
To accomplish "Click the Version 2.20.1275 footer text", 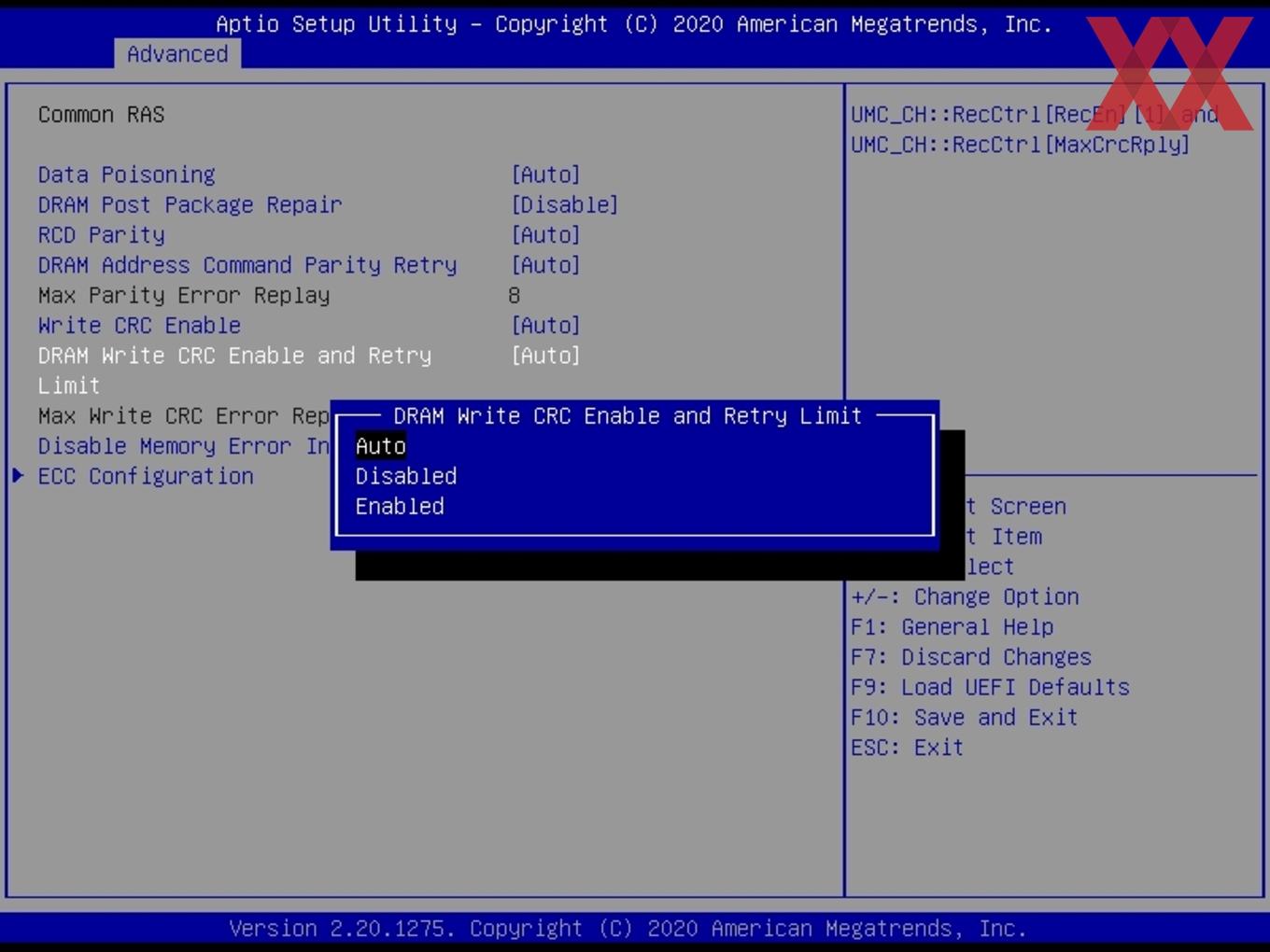I will [628, 929].
